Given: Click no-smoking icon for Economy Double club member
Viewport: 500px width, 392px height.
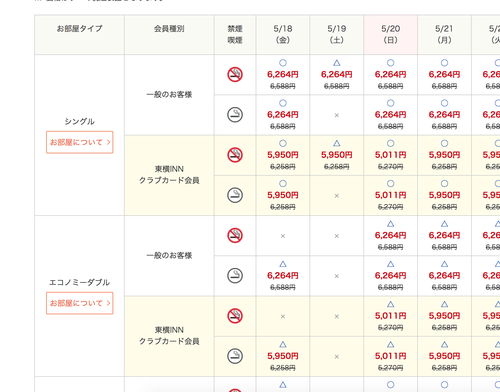Looking at the screenshot, I should coord(235,316).
